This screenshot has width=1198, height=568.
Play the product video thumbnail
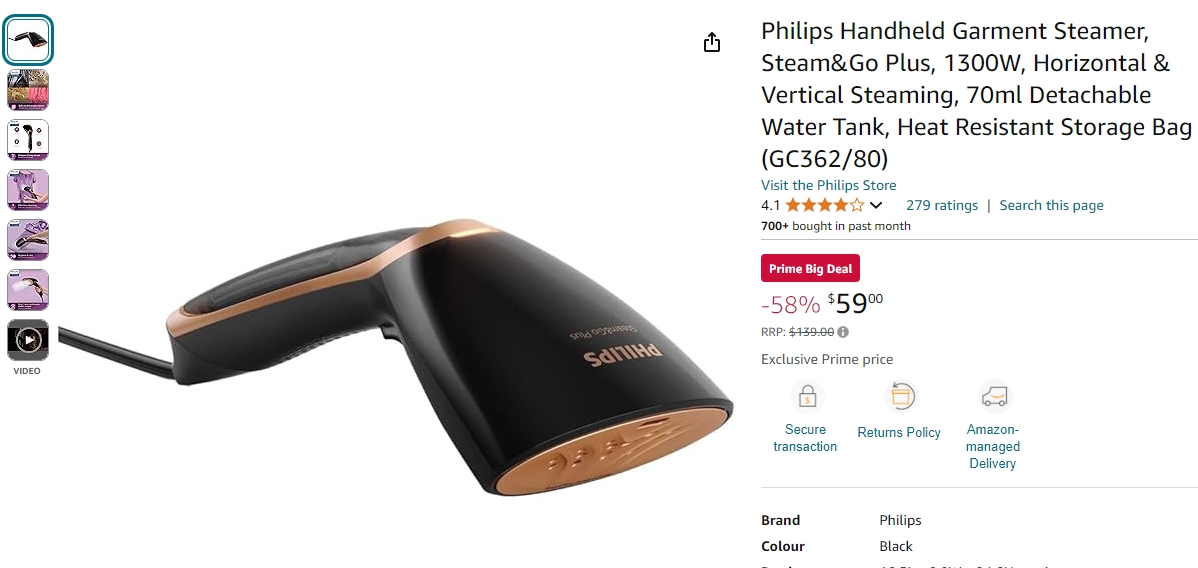tap(28, 339)
